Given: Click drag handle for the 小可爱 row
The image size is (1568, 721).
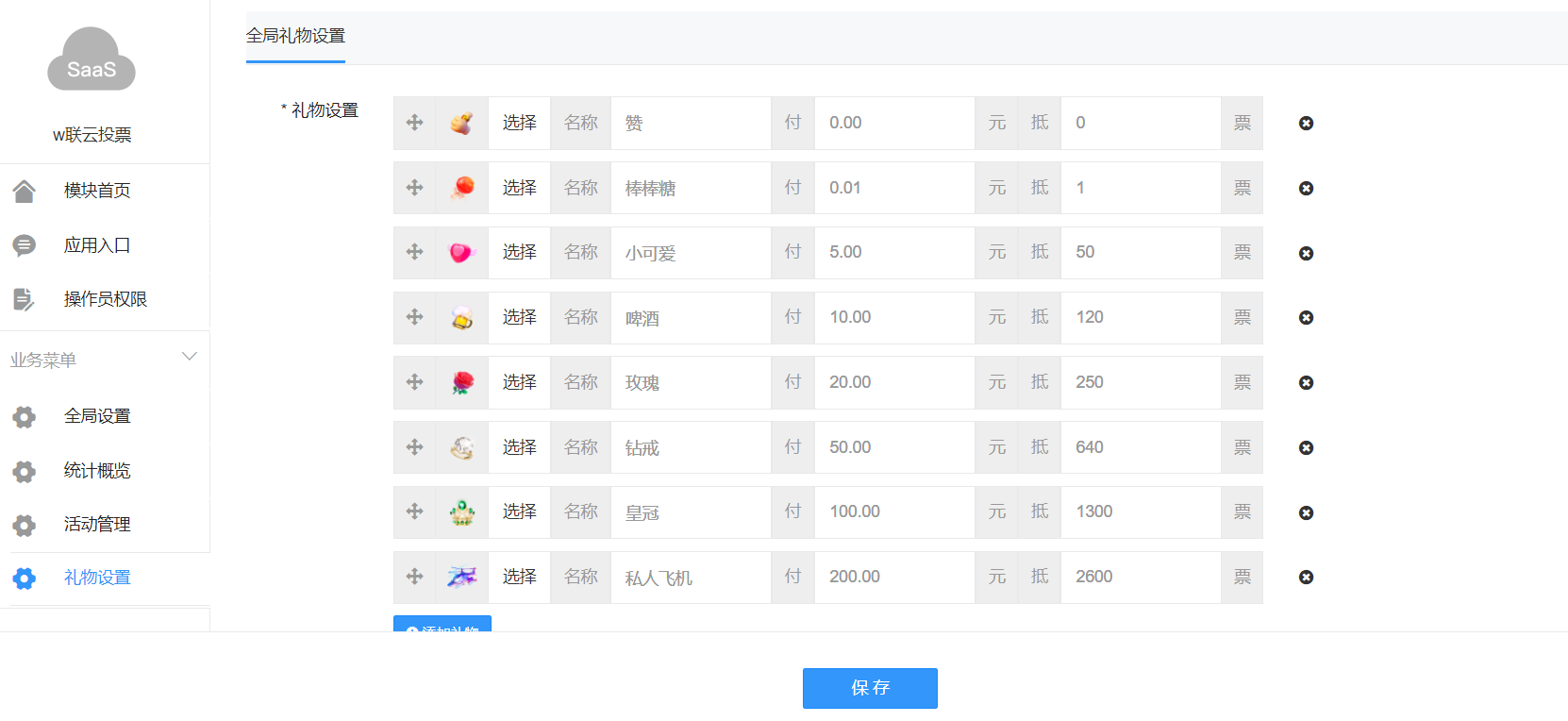Looking at the screenshot, I should (415, 252).
